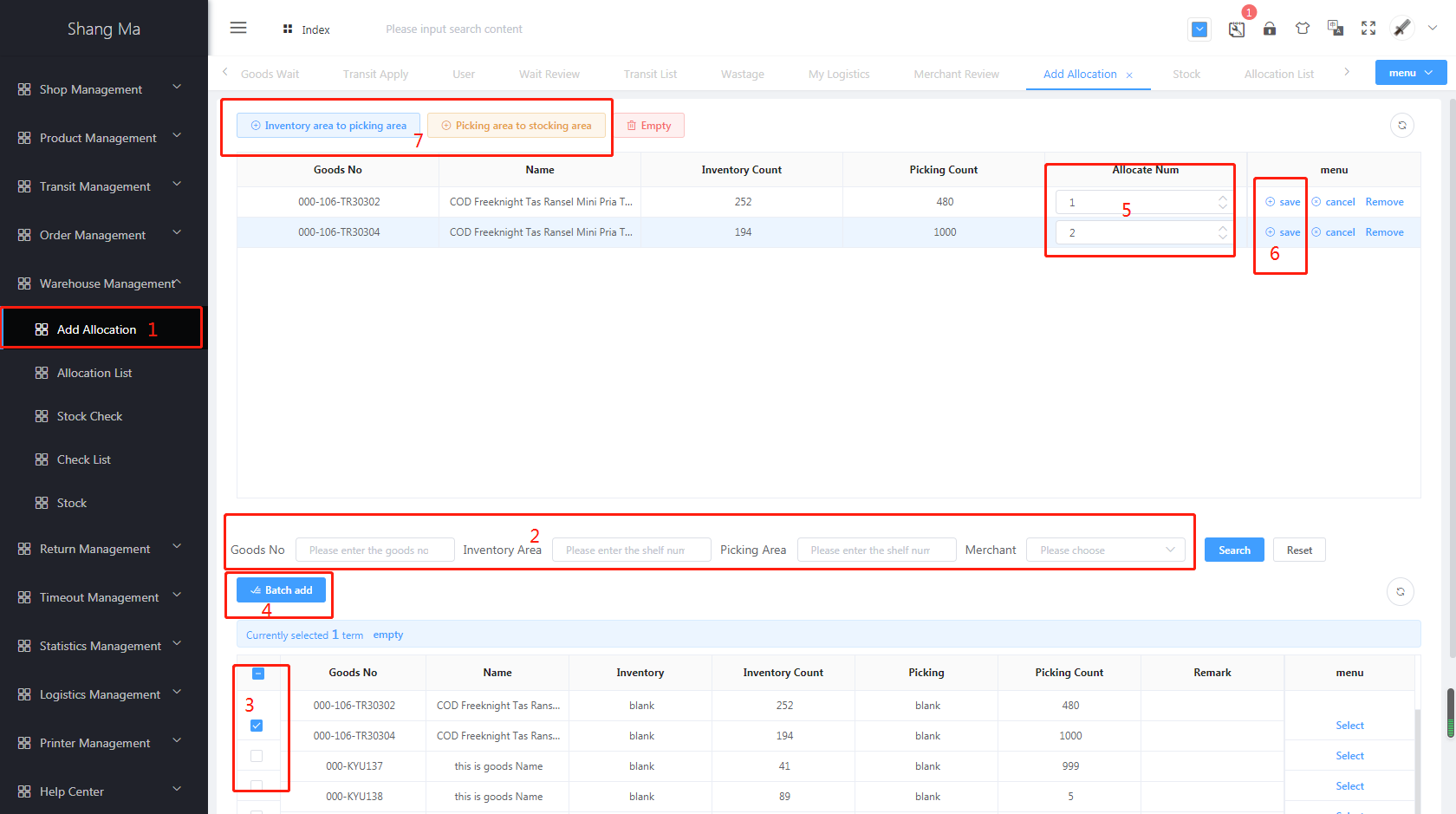This screenshot has height=814, width=1456.
Task: Collapse the sidebar with the hamburger icon
Action: point(238,29)
